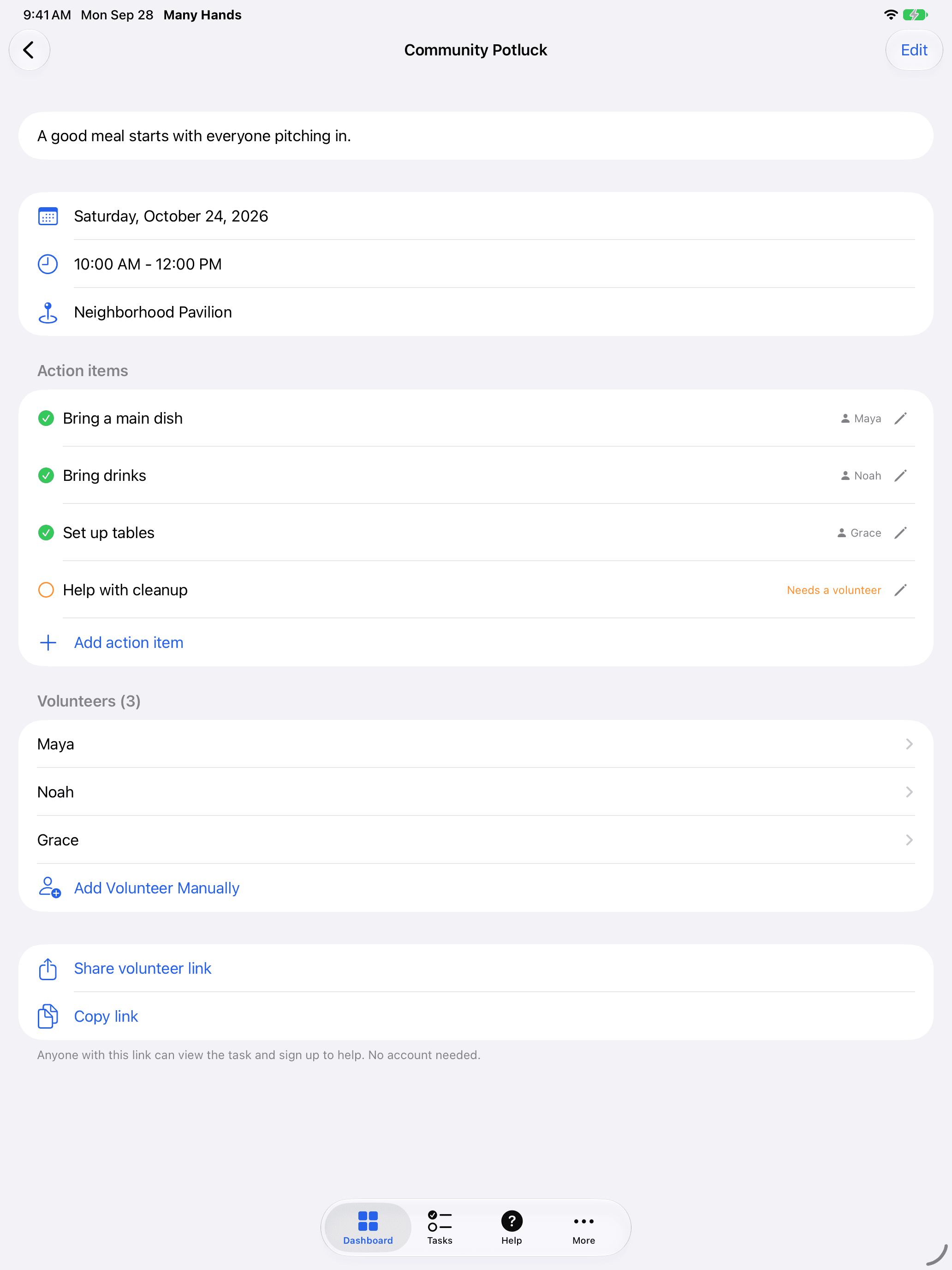
Task: Toggle the Bring drinks completion circle
Action: click(46, 476)
